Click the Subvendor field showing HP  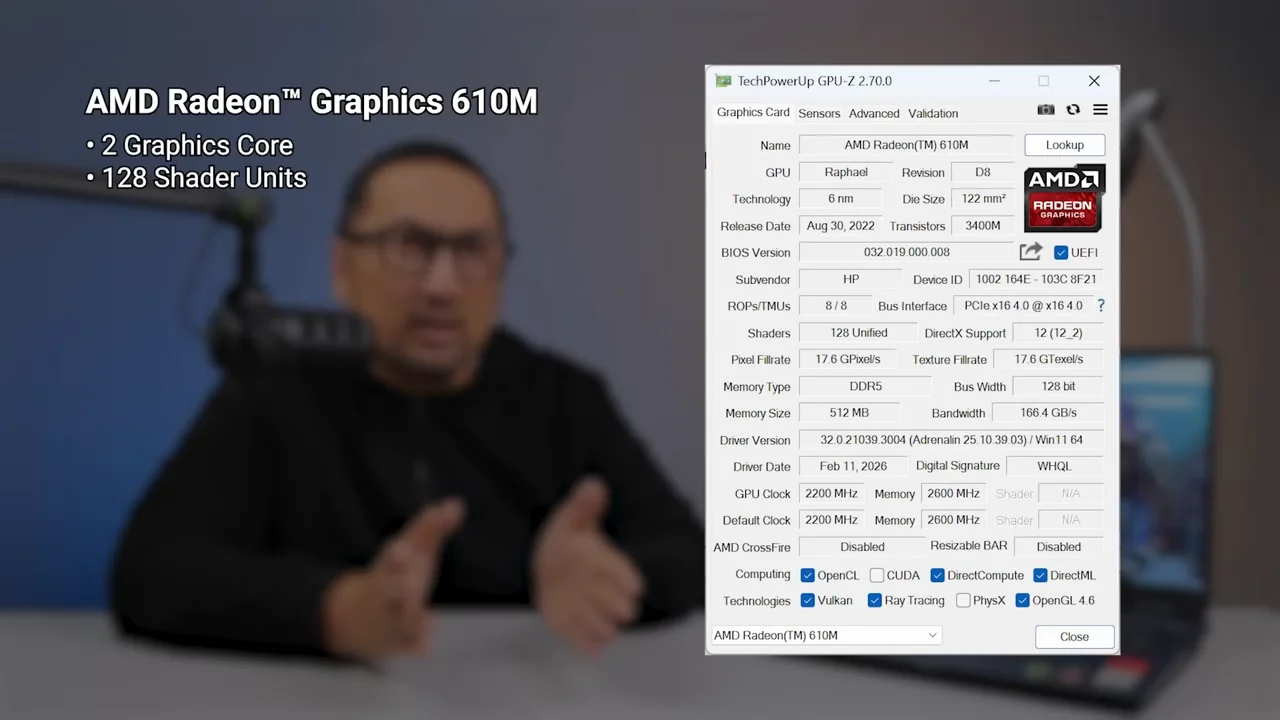851,279
